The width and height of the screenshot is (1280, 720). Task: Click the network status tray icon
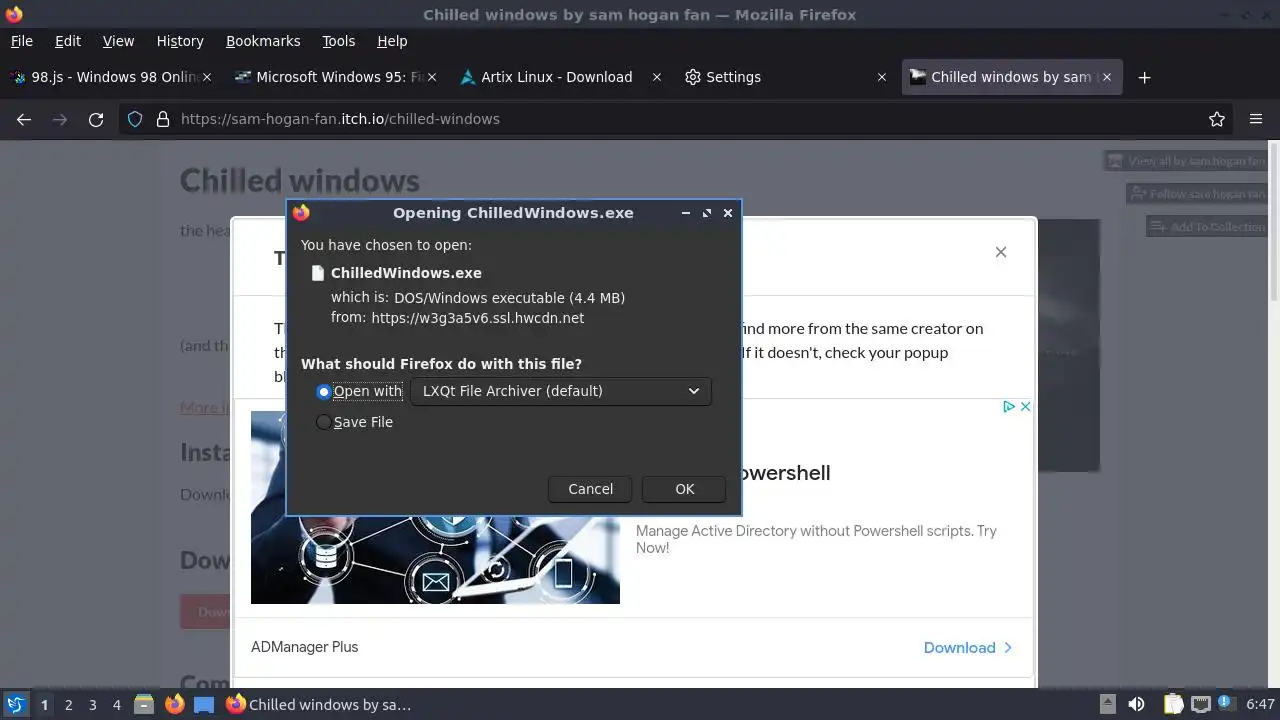[1201, 704]
